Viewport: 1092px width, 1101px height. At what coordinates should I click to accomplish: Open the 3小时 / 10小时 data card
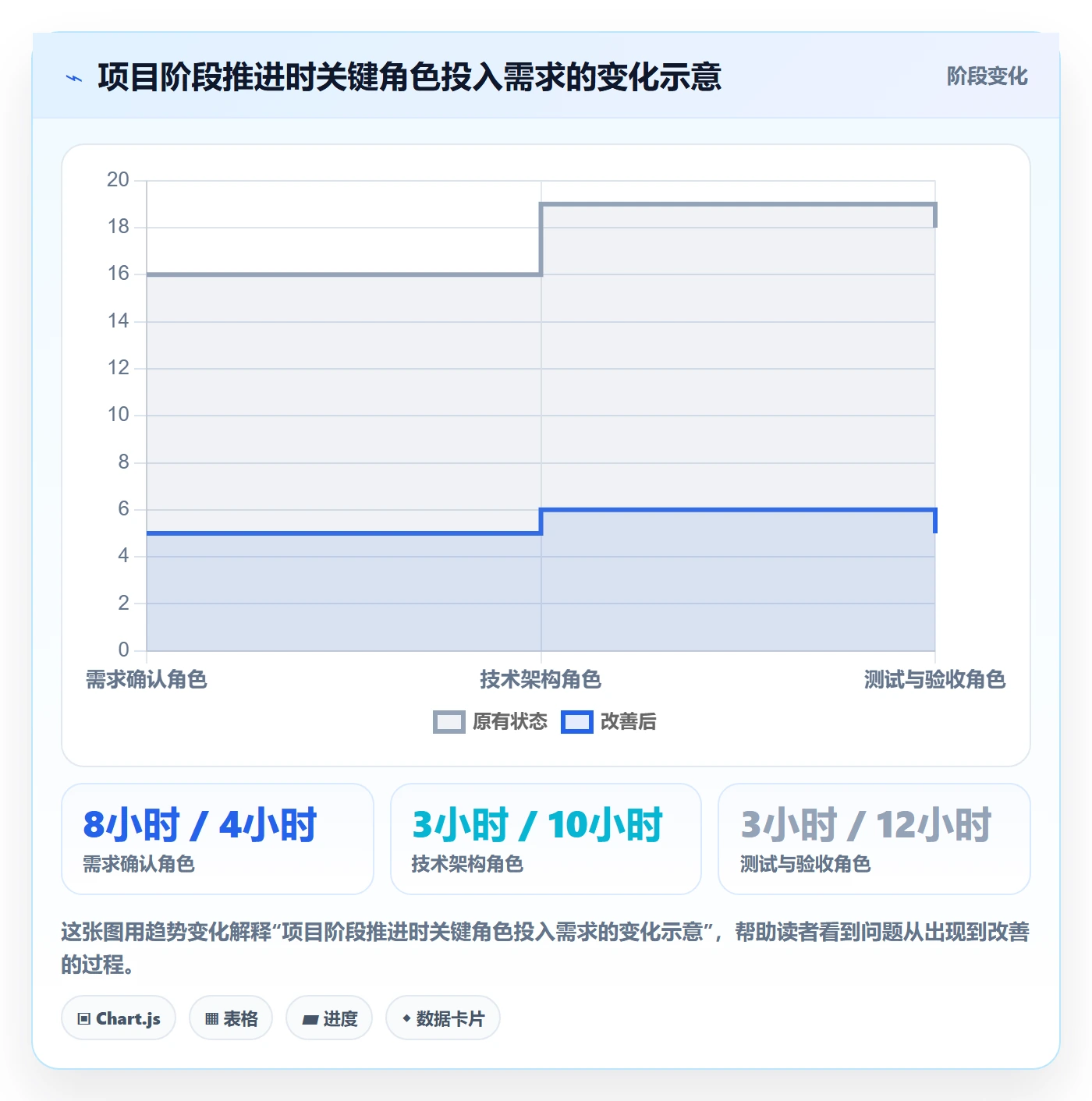pyautogui.click(x=546, y=839)
